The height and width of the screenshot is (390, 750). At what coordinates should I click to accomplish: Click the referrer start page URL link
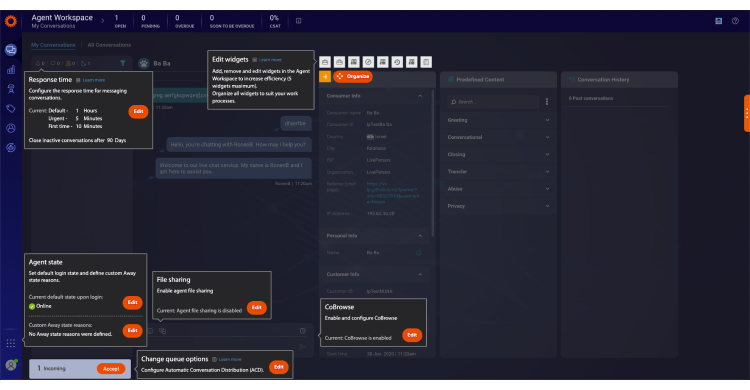pyautogui.click(x=393, y=193)
